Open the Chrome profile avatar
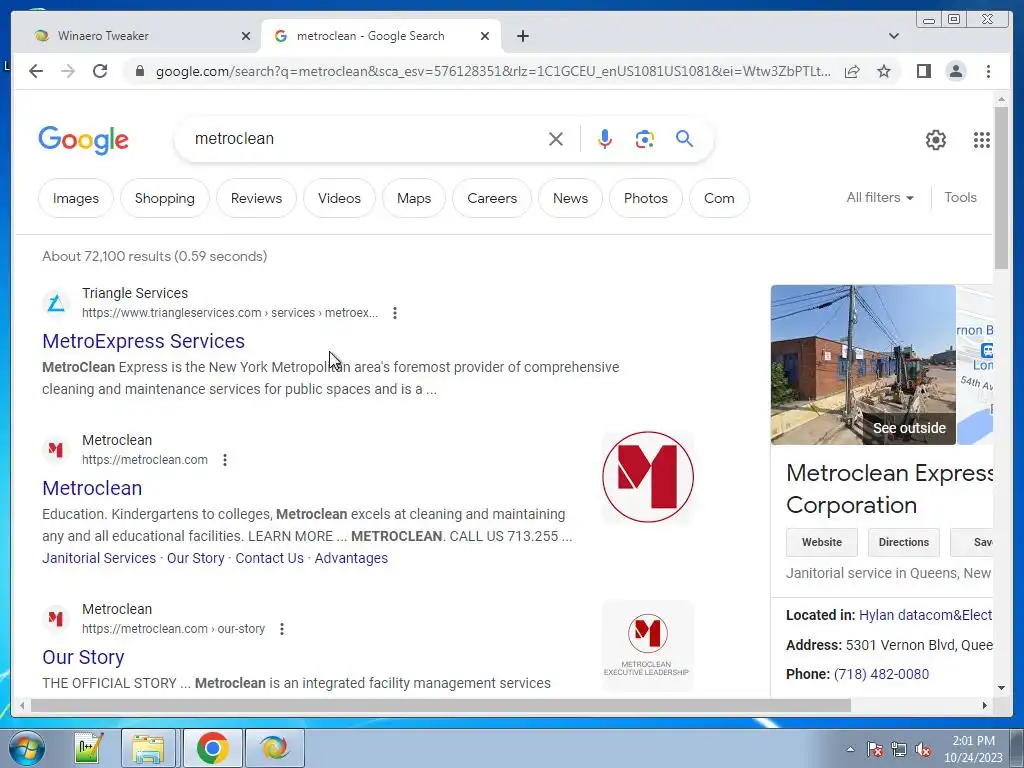Image resolution: width=1024 pixels, height=768 pixels. tap(955, 71)
